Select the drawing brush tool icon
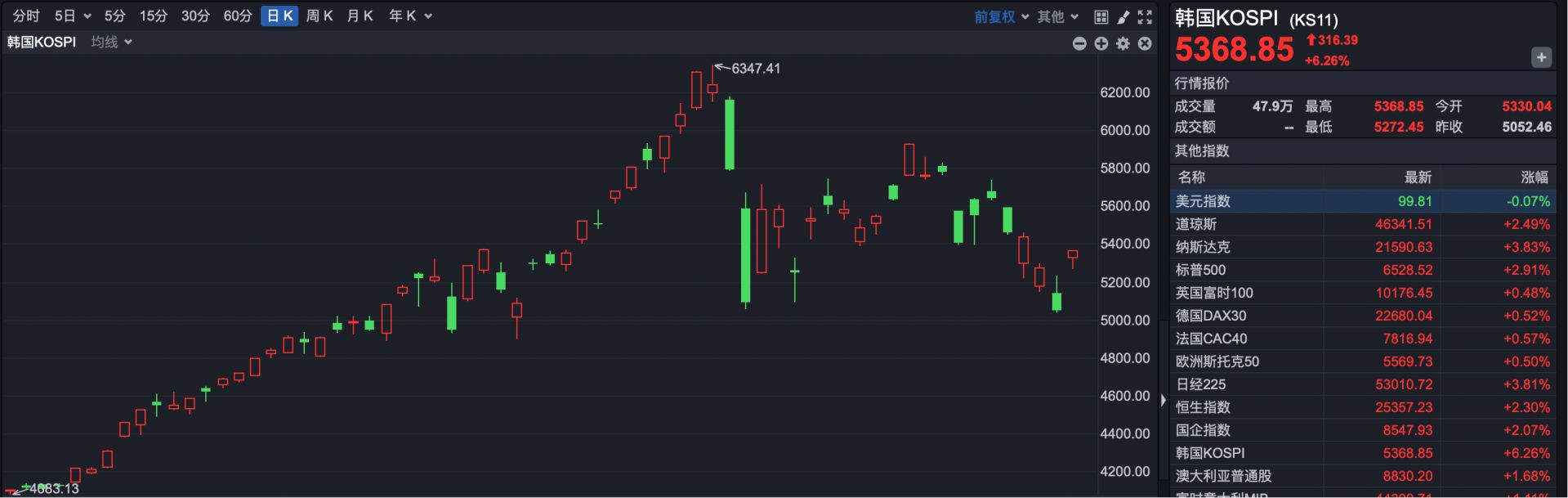Viewport: 1568px width, 498px height. click(1124, 16)
